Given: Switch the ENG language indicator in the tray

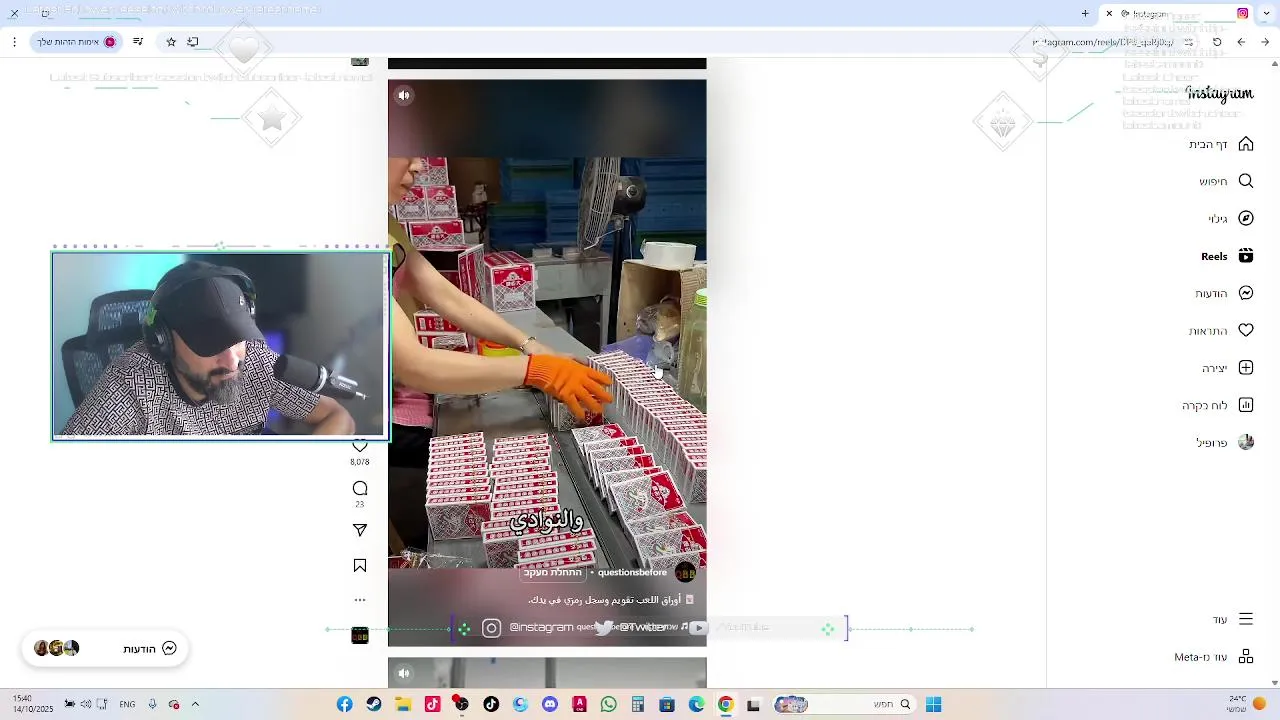Looking at the screenshot, I should click(127, 705).
